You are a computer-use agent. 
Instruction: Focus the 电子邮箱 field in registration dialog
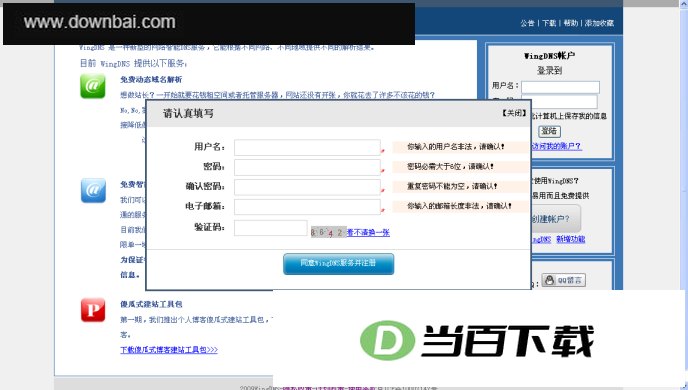tap(307, 207)
